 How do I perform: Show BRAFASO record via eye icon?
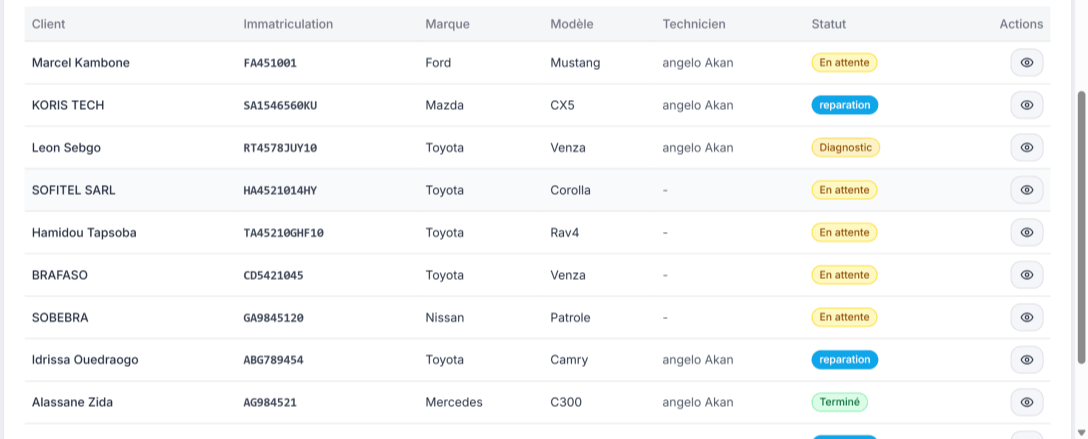[1026, 275]
